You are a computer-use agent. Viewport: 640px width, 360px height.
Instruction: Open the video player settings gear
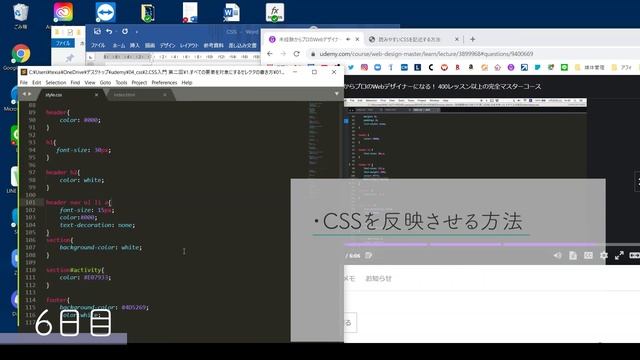click(604, 256)
